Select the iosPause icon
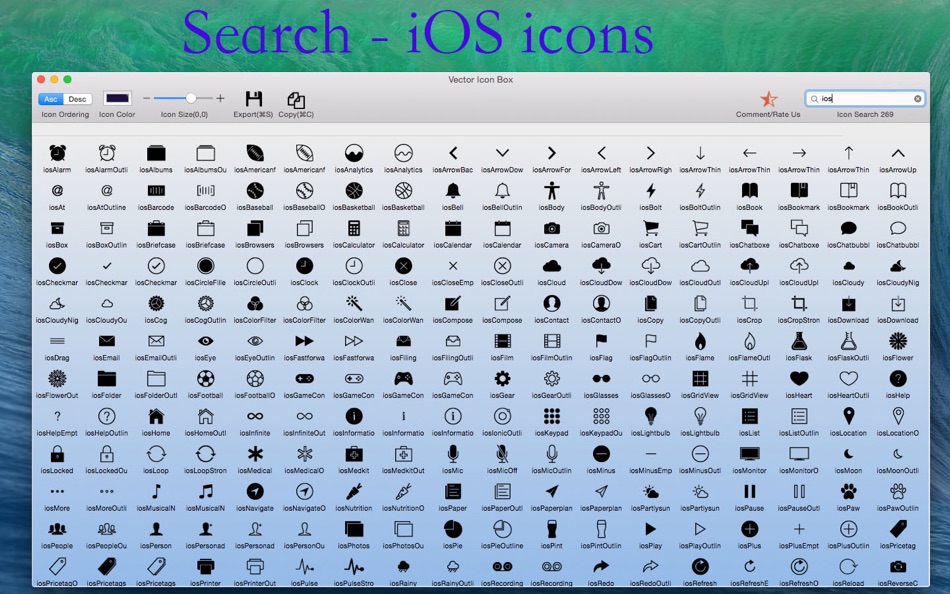The height and width of the screenshot is (594, 950). coord(749,491)
